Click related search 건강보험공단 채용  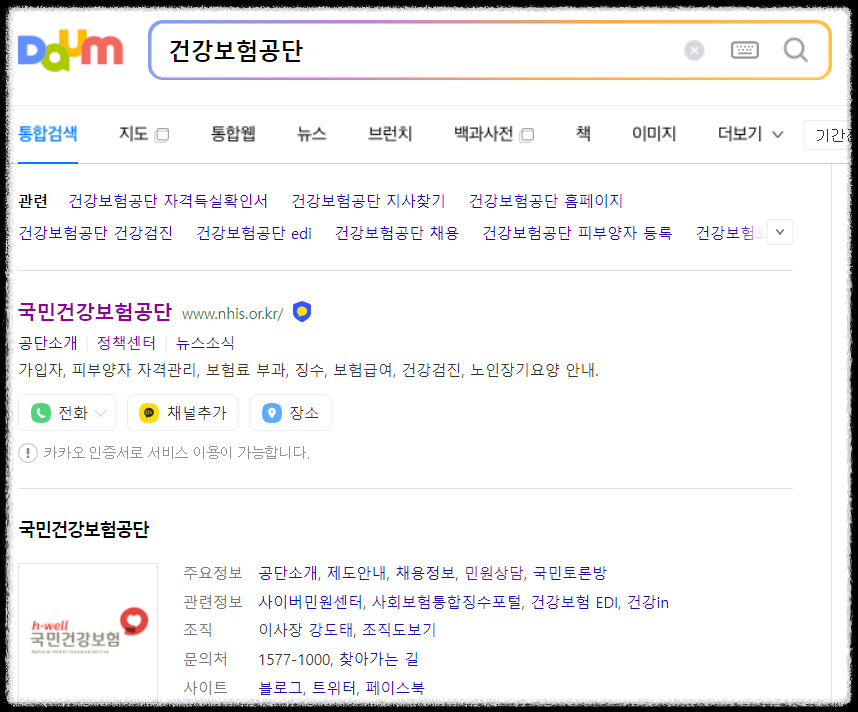[x=397, y=233]
